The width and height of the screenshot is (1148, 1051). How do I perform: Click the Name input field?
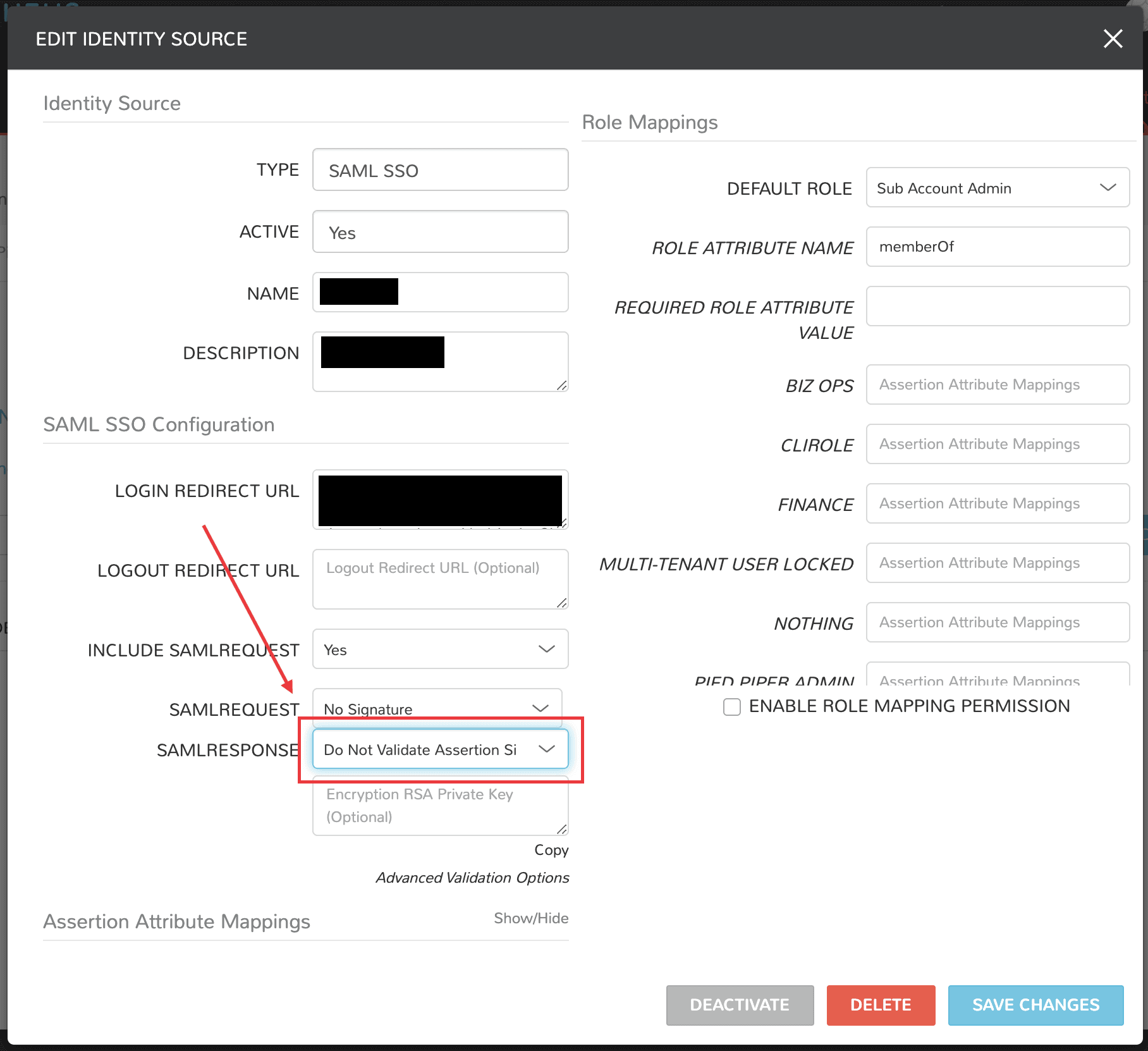440,292
